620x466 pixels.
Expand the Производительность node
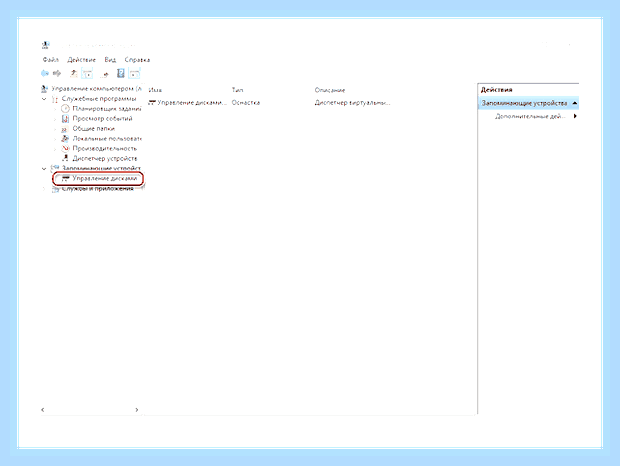coord(55,149)
